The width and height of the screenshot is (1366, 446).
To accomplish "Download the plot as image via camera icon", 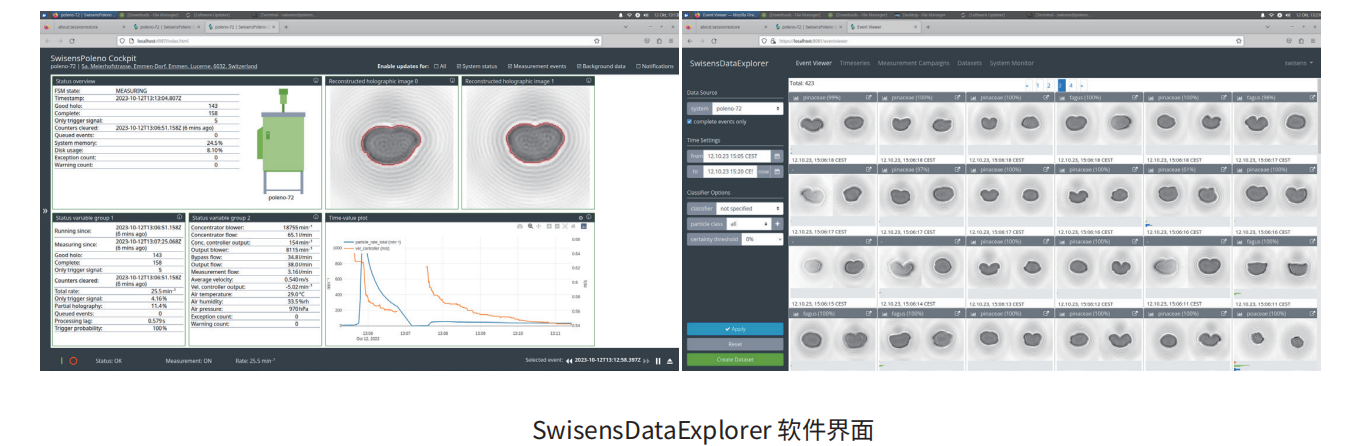I will coord(520,227).
